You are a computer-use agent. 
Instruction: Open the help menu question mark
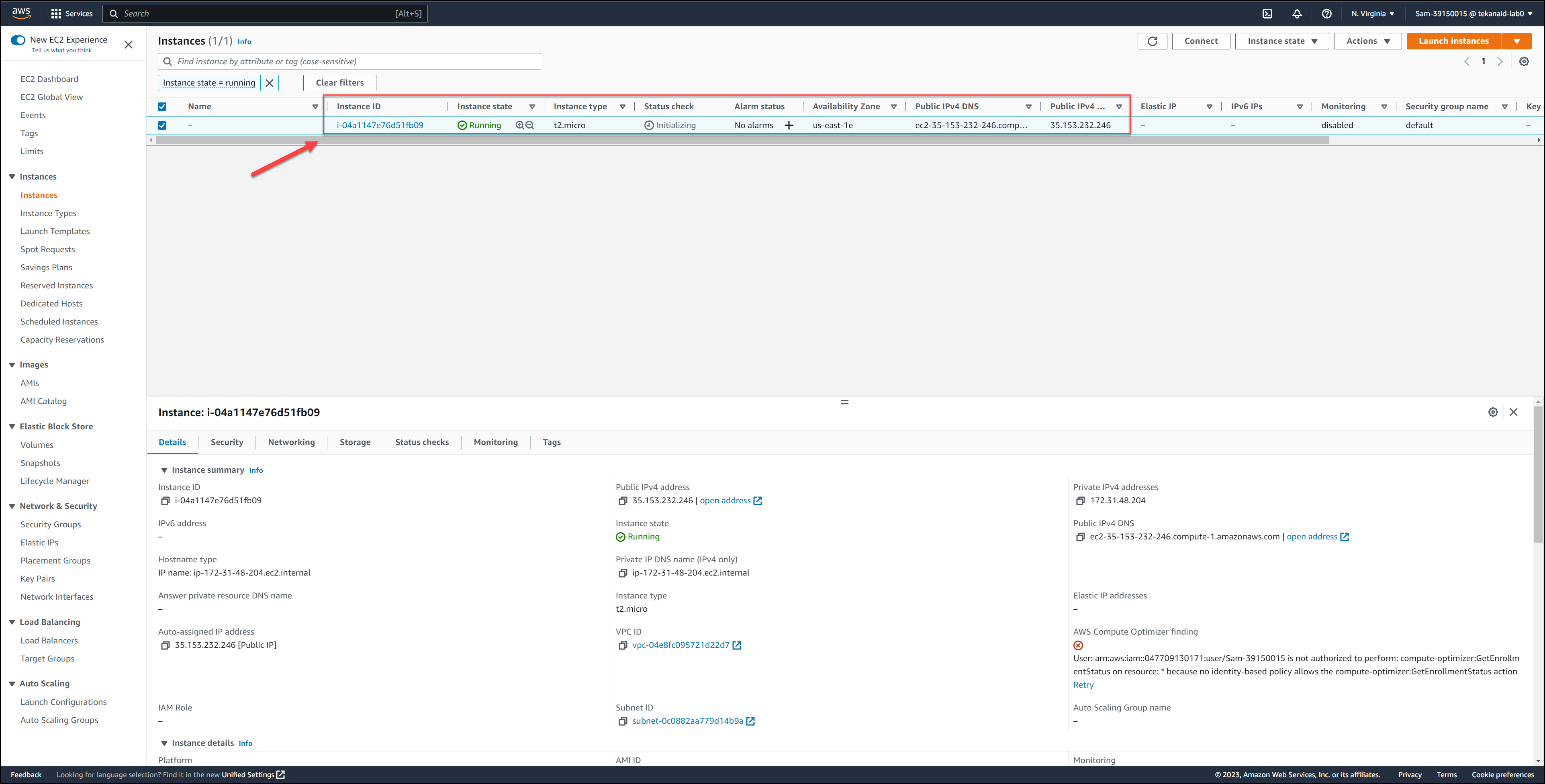[x=1327, y=13]
